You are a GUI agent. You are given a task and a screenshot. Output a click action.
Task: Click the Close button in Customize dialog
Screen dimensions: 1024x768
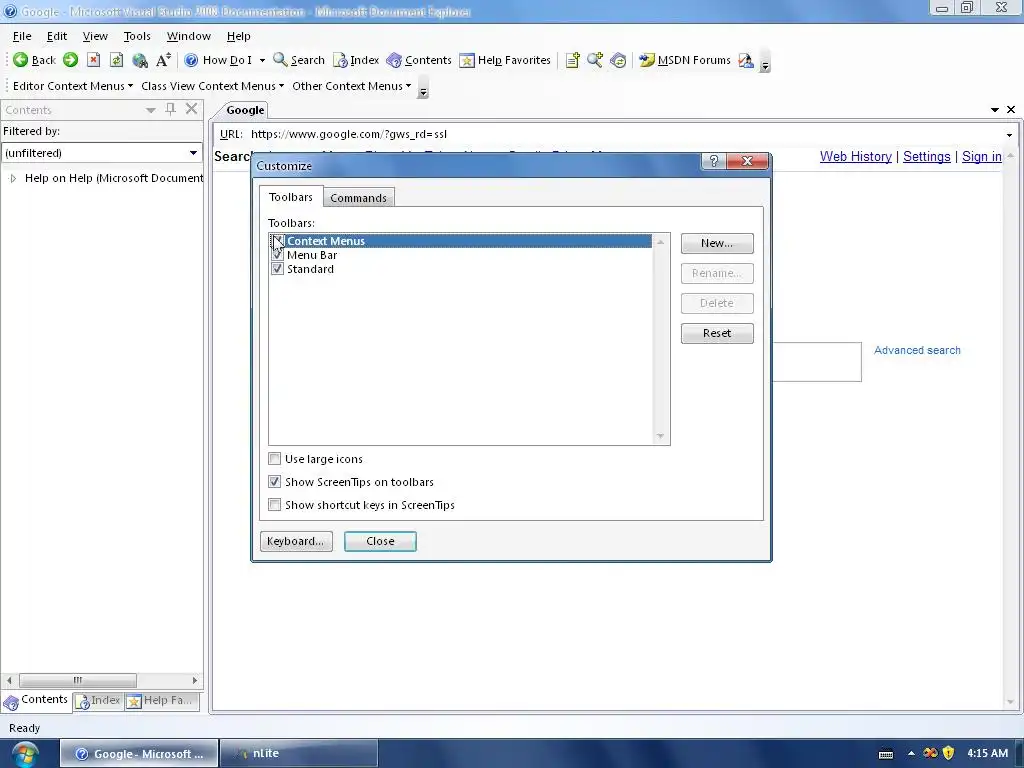click(x=380, y=541)
